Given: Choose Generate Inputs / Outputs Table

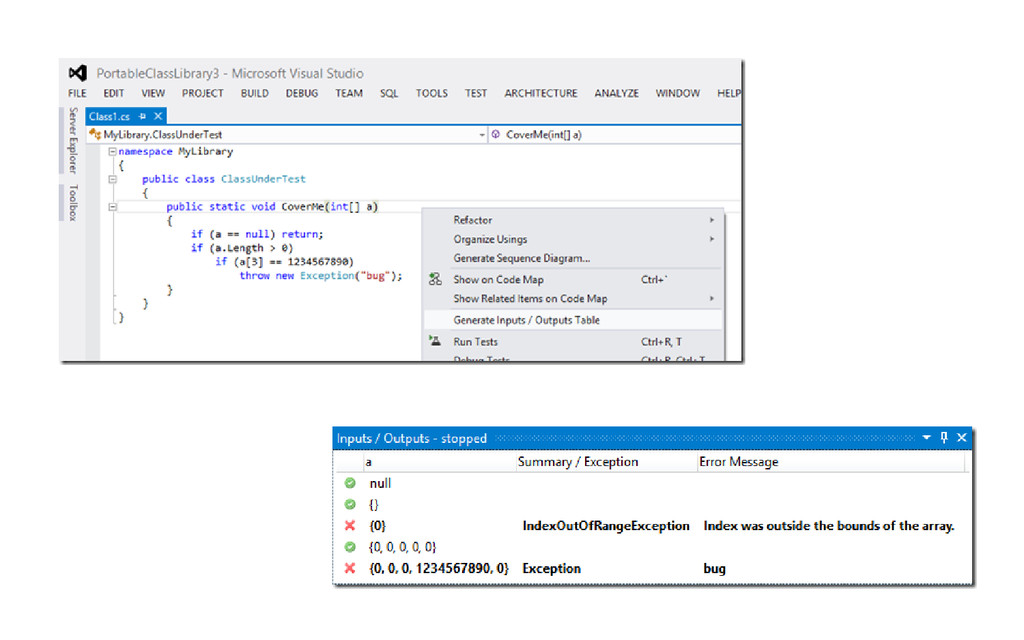Looking at the screenshot, I should coord(573,320).
